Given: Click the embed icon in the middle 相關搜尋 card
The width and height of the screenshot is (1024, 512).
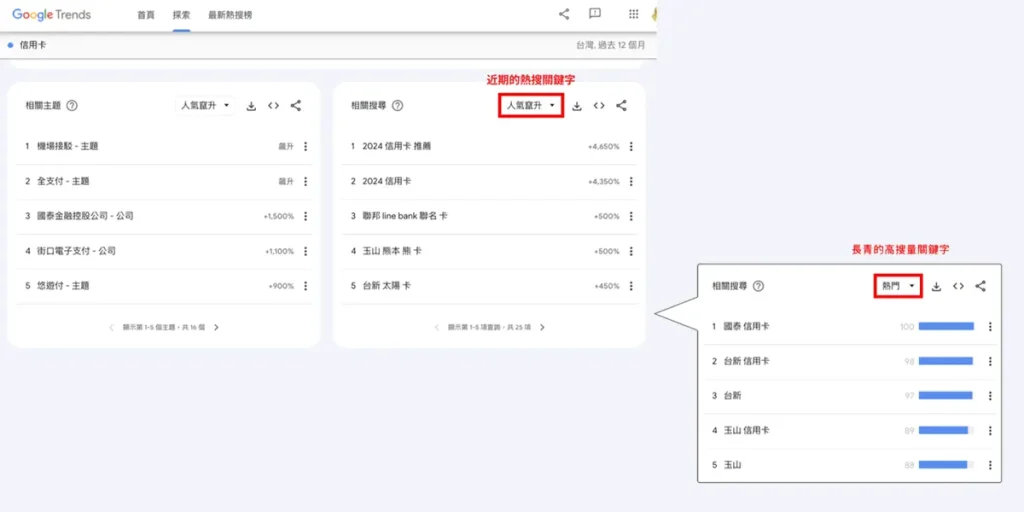Looking at the screenshot, I should (599, 106).
